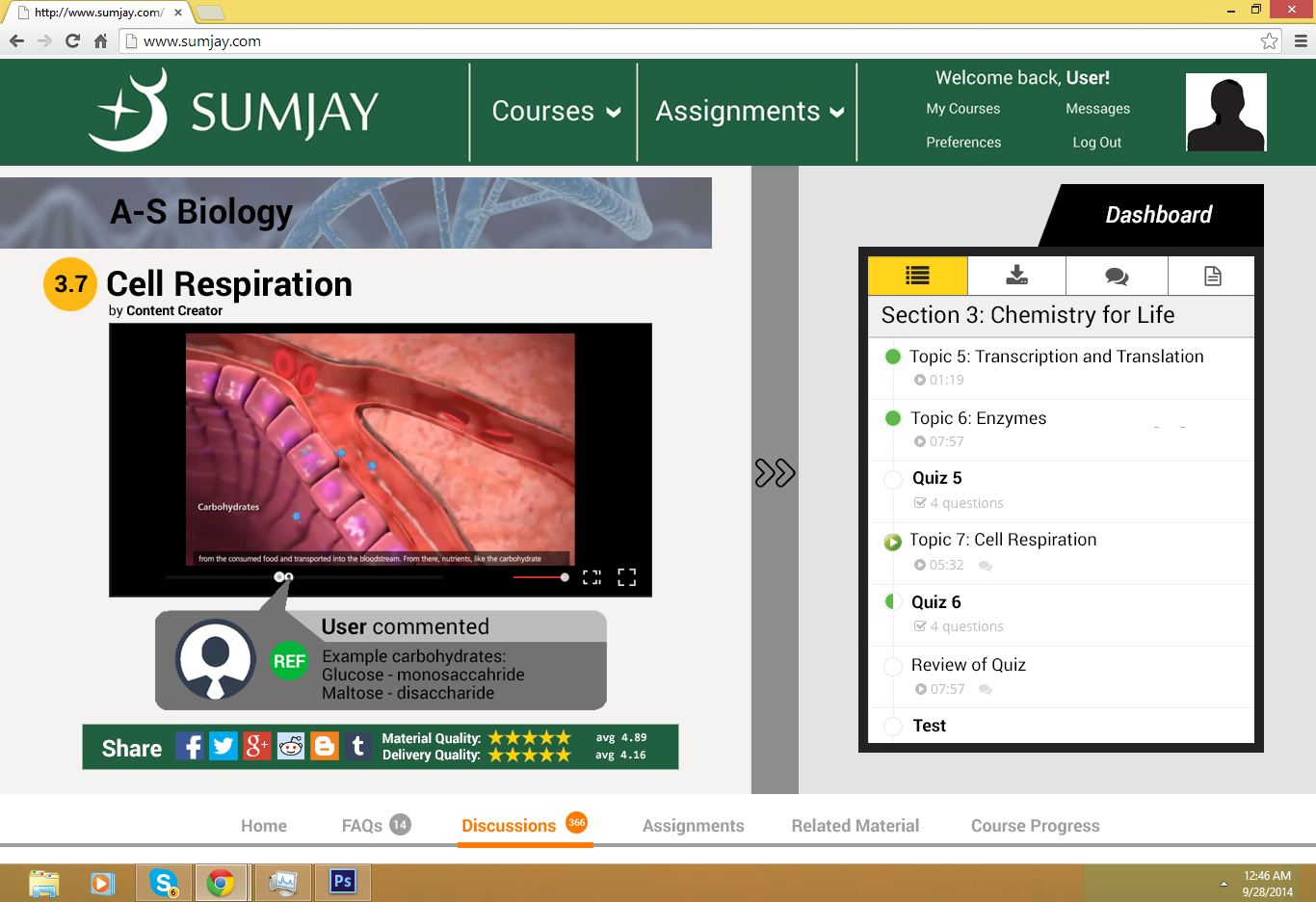Toggle Topic 5 completion status circle
This screenshot has width=1316, height=902.
coord(893,357)
